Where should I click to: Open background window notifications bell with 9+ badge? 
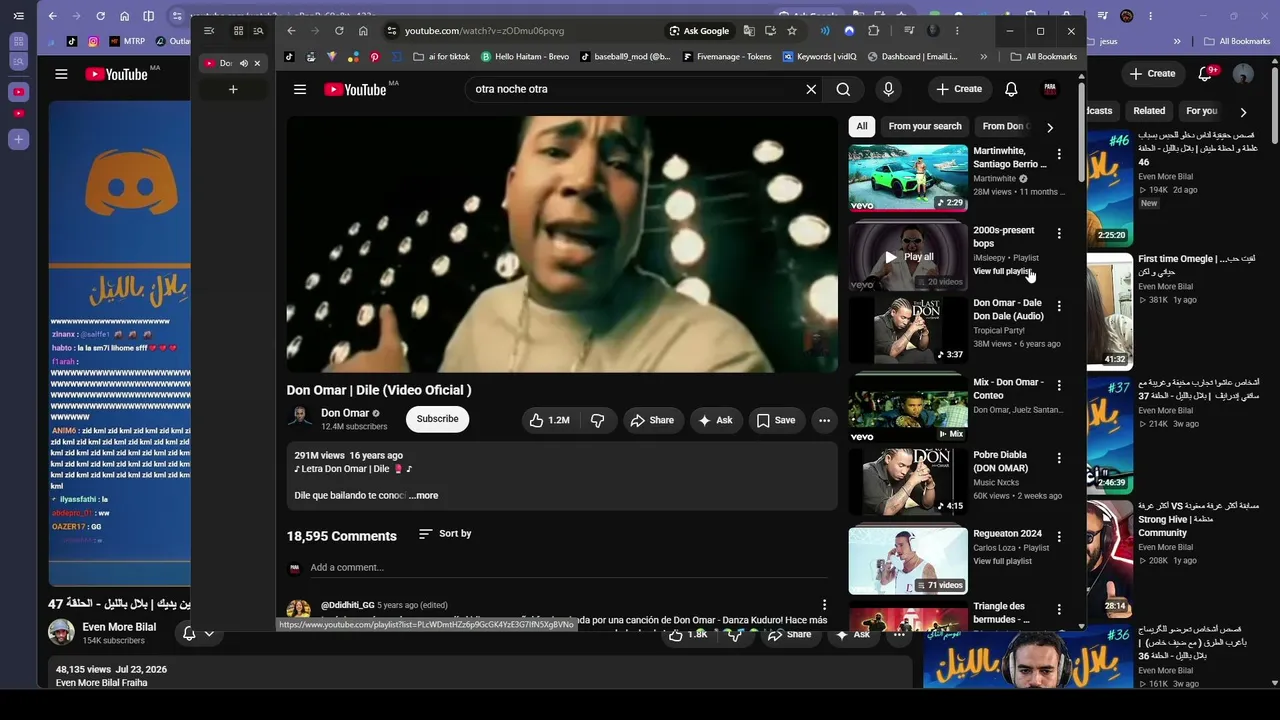coord(1206,73)
